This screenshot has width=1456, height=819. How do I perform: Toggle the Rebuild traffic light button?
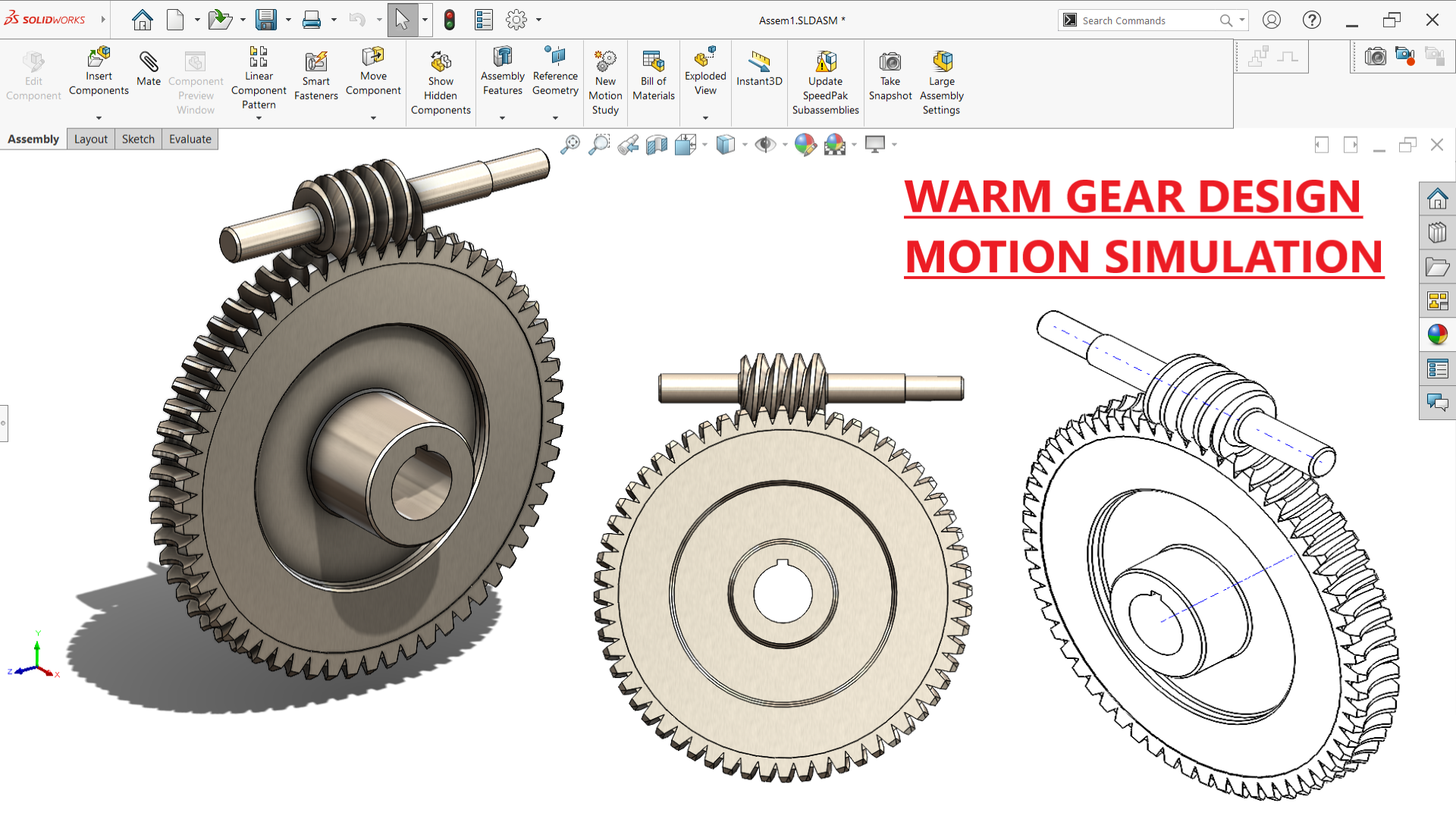pos(450,20)
